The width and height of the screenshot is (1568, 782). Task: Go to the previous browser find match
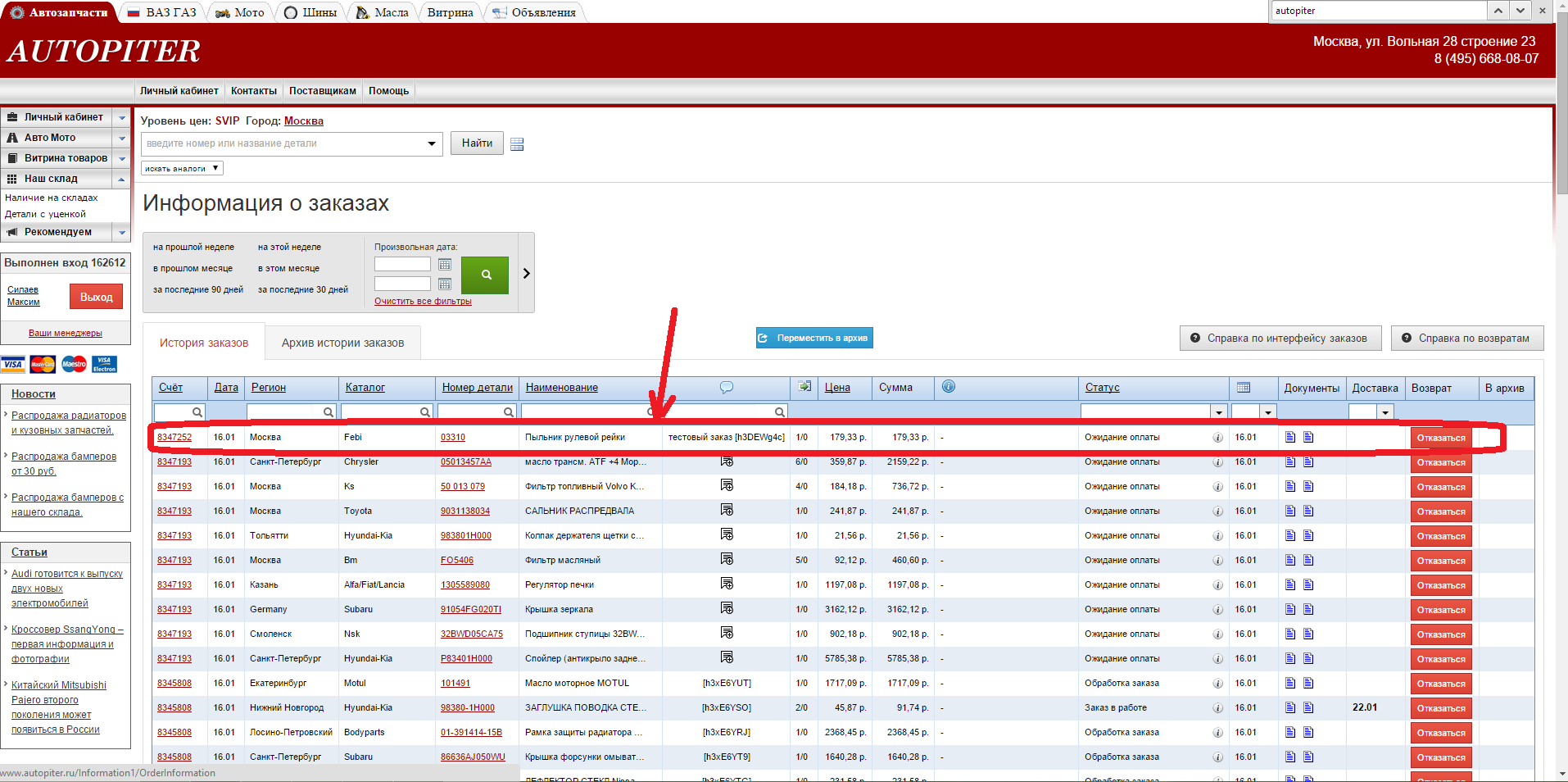click(1498, 11)
